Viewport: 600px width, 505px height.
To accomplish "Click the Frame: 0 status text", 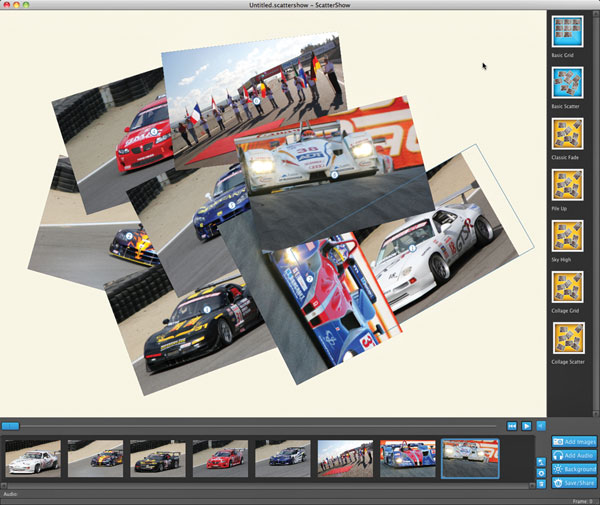I will point(582,501).
